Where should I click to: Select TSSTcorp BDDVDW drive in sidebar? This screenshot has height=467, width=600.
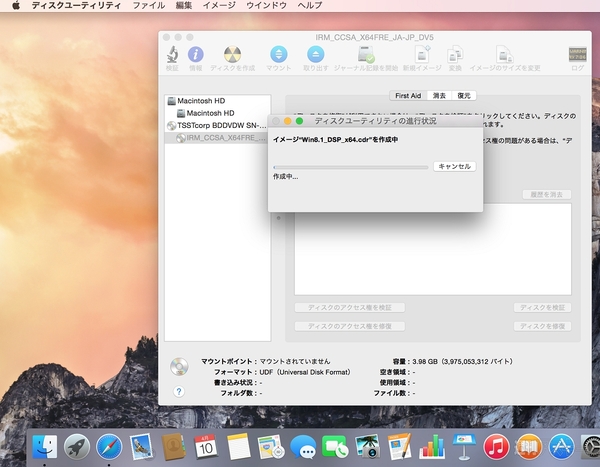tap(218, 126)
